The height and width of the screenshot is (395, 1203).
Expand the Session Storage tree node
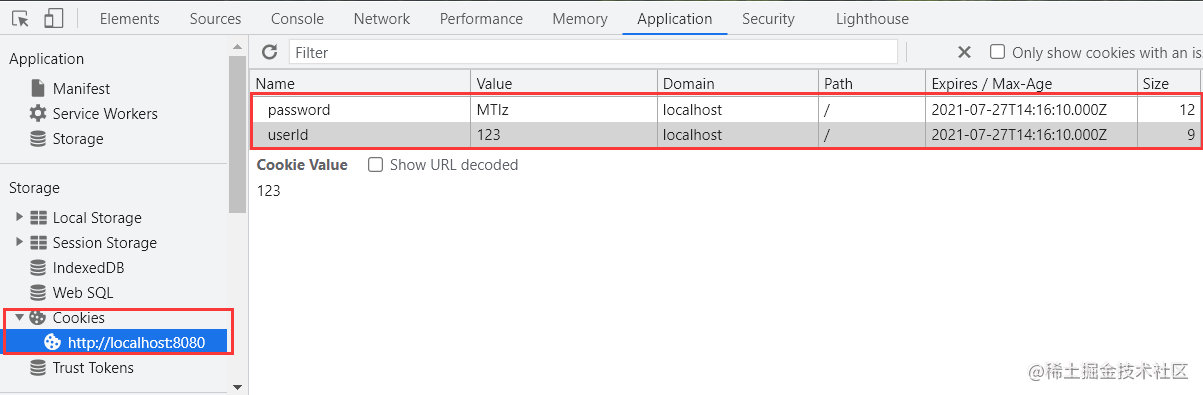tap(19, 242)
